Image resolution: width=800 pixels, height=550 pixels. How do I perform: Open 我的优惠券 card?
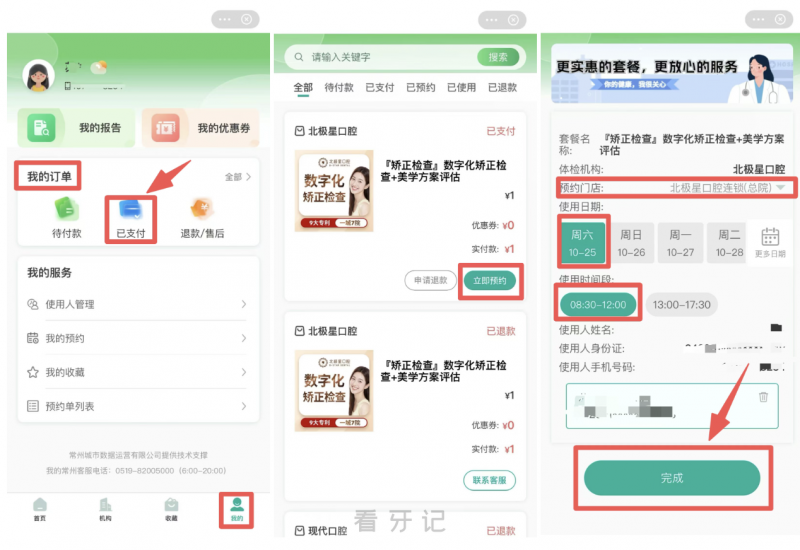pos(201,128)
